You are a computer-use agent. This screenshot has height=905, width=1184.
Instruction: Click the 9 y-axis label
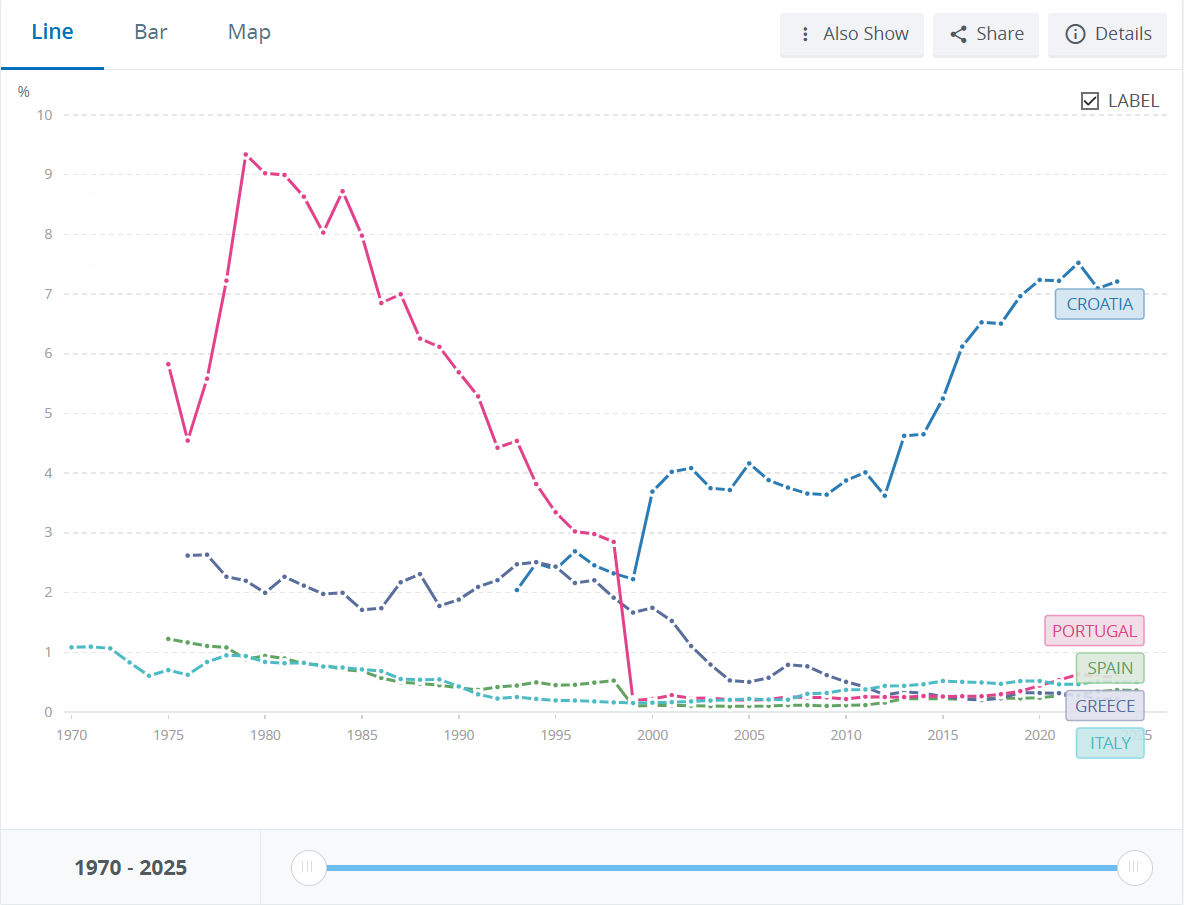48,174
